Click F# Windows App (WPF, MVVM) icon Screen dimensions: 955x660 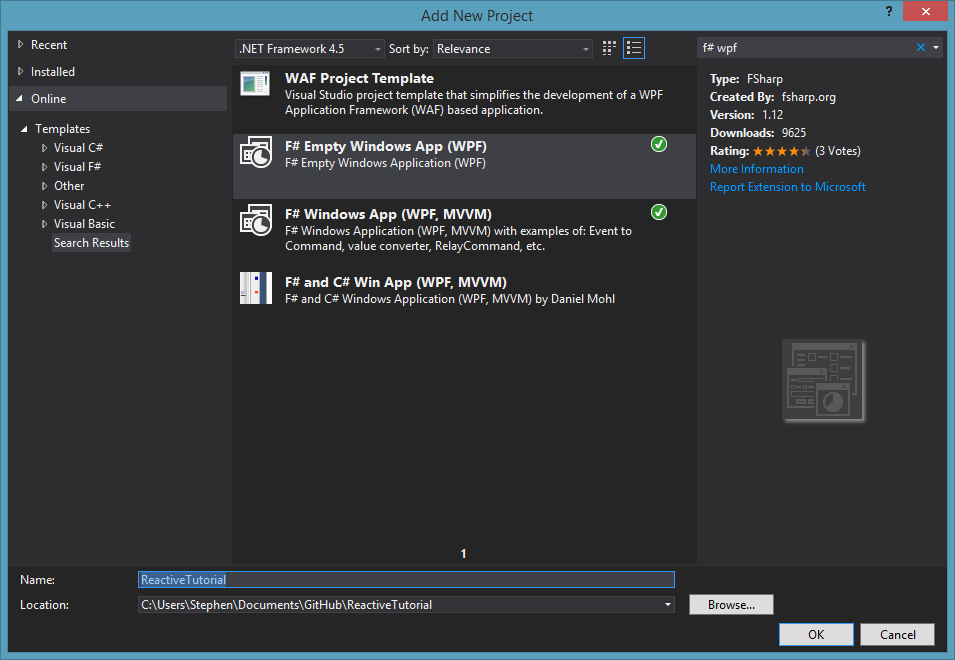pyautogui.click(x=256, y=220)
